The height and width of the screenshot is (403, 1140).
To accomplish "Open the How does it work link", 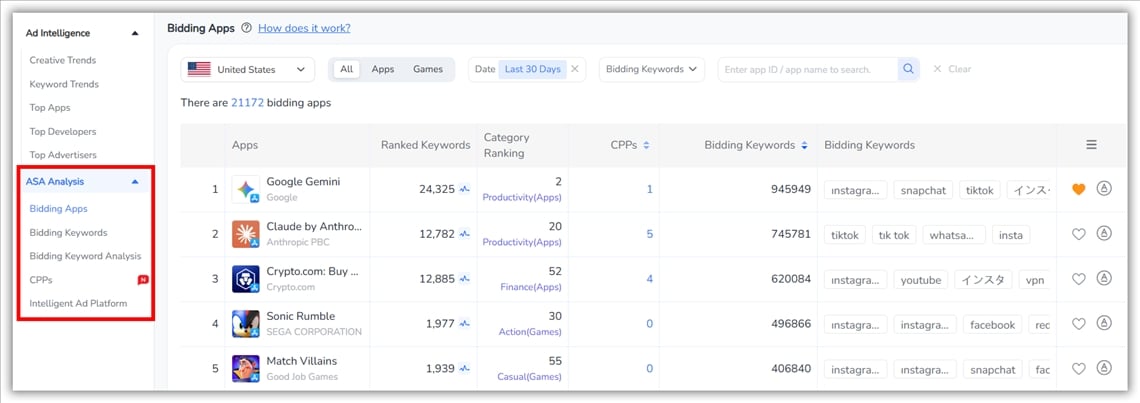I will 304,28.
